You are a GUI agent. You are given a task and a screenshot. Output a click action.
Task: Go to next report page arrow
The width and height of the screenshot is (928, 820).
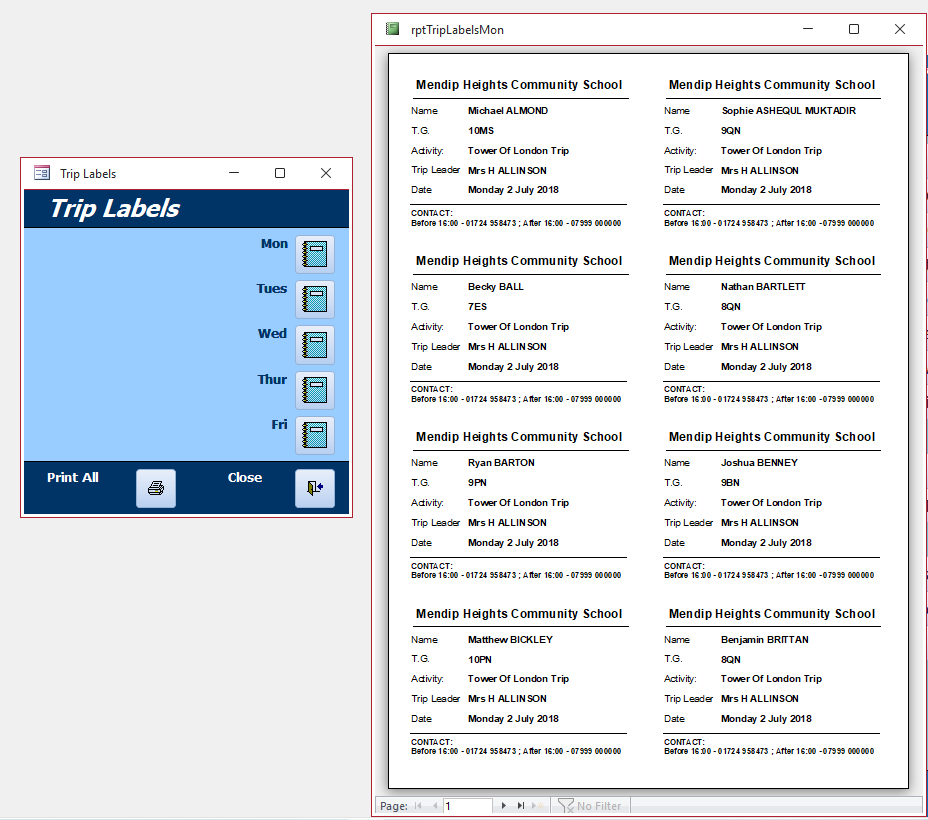pos(504,805)
